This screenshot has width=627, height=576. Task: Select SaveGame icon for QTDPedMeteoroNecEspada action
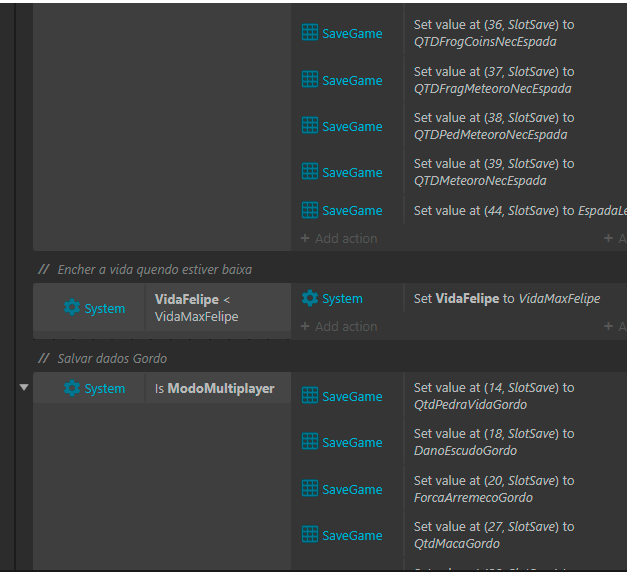[x=310, y=126]
